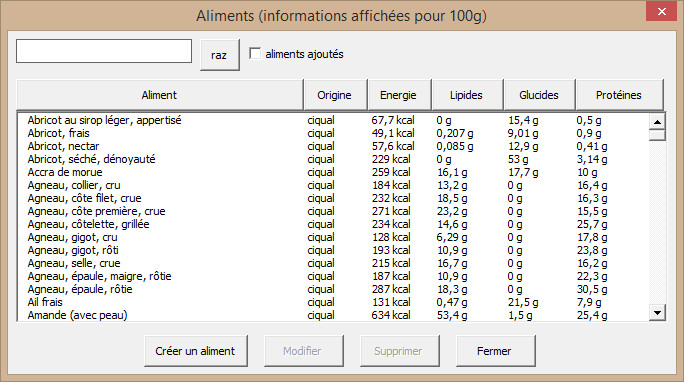
Task: Select the Ail frais row
Action: tap(333, 302)
